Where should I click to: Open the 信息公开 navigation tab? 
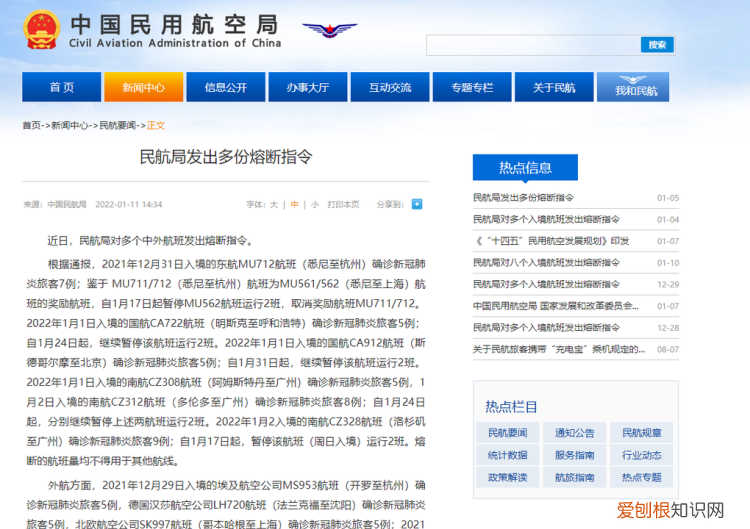tap(226, 87)
